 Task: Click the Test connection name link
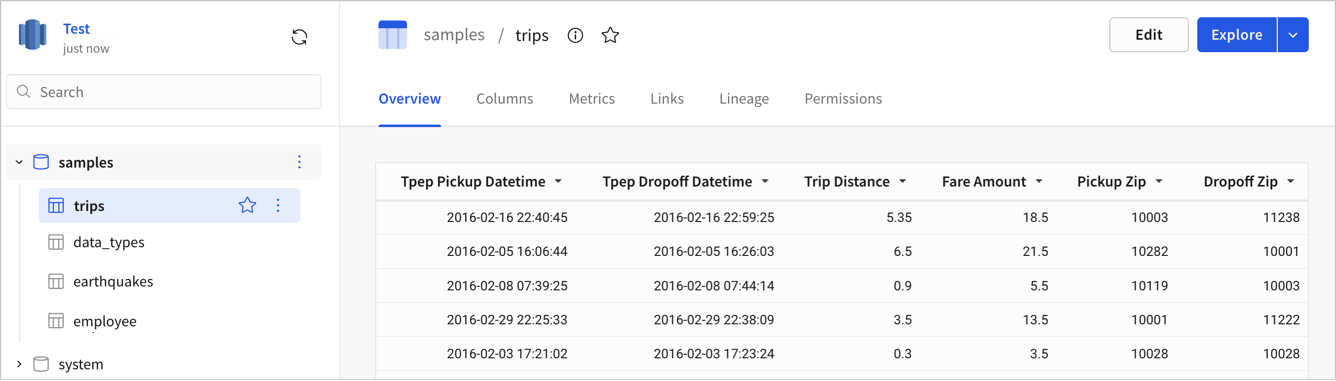[x=76, y=29]
